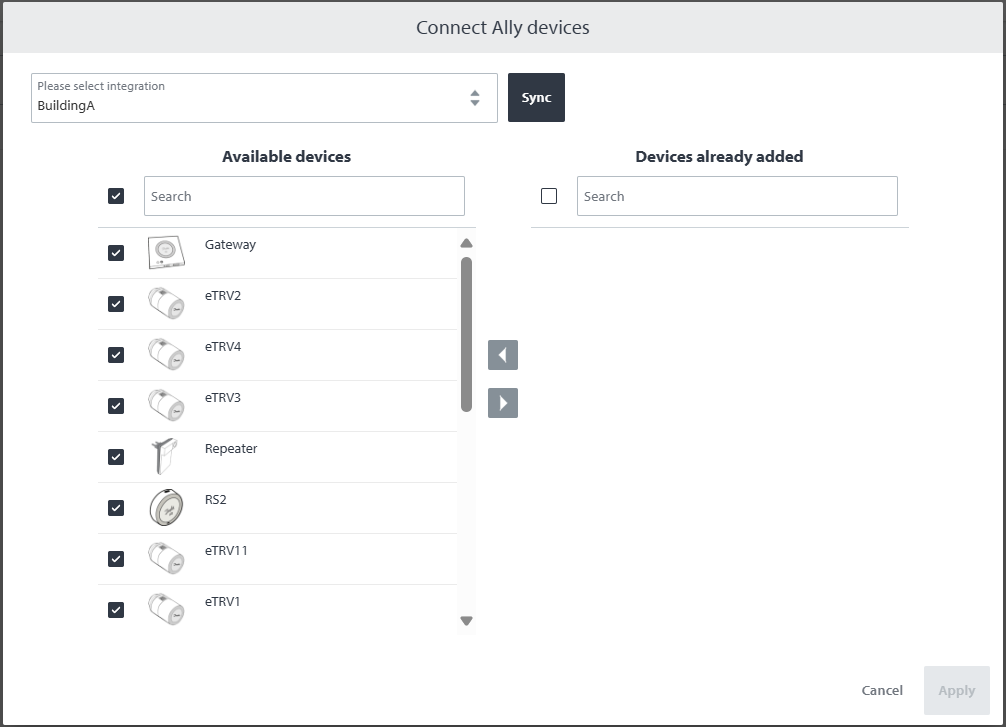
Task: Open the integration dropdown showing BuildingA
Action: tap(264, 98)
